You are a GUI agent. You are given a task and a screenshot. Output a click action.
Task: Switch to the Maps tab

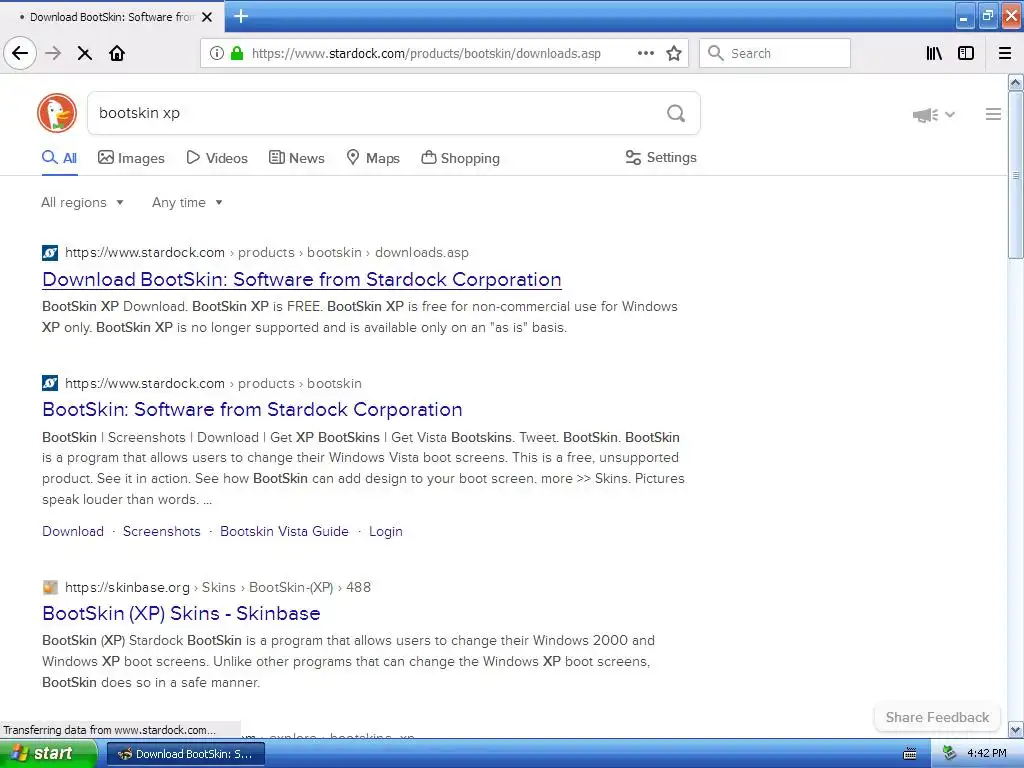pos(373,158)
